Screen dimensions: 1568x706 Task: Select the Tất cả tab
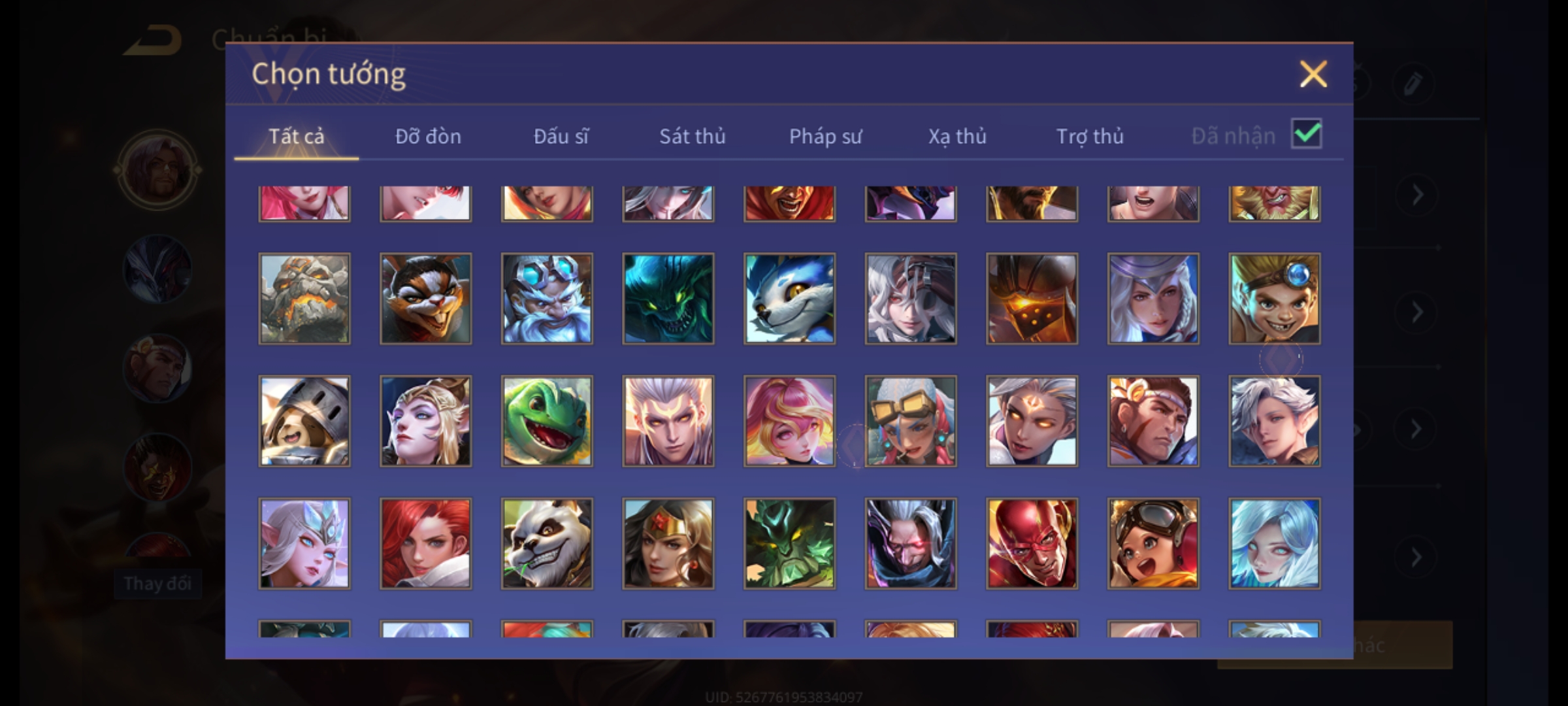pos(296,136)
